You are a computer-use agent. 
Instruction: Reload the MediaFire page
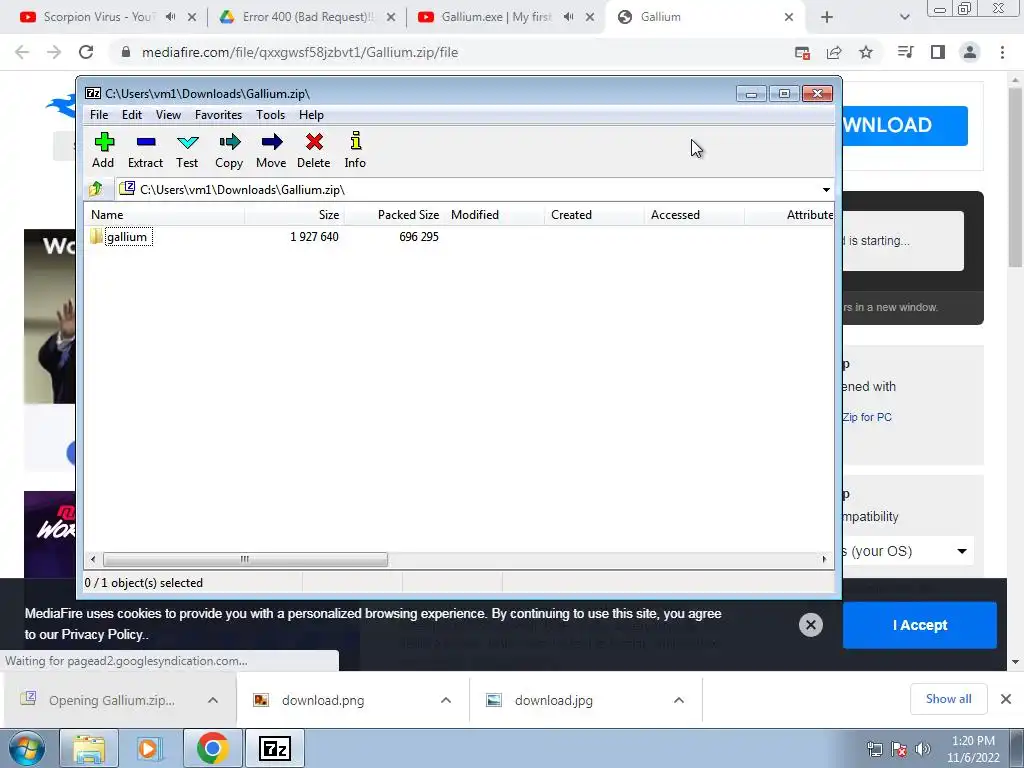[86, 52]
